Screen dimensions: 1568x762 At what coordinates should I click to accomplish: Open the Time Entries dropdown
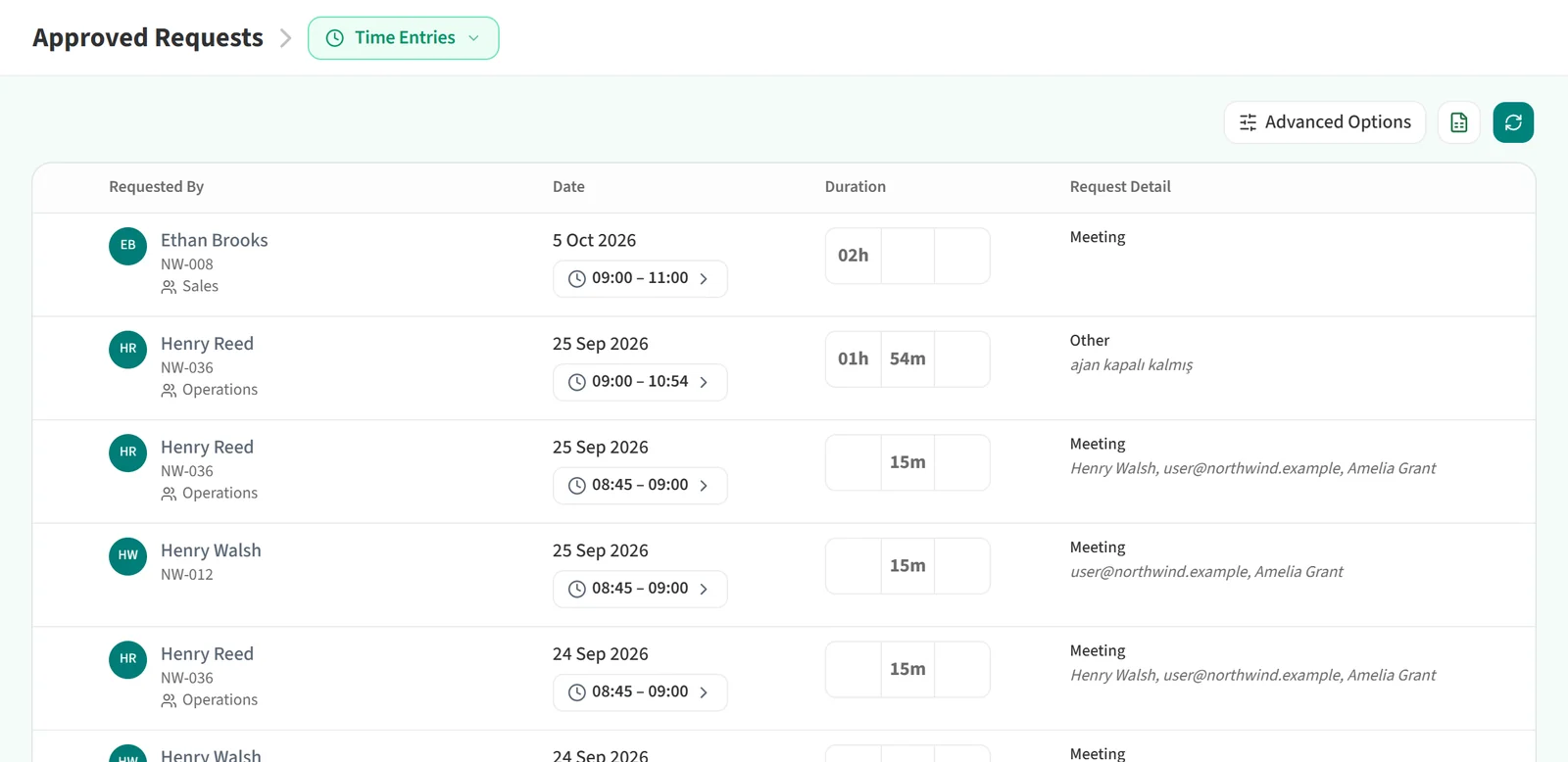[x=403, y=38]
